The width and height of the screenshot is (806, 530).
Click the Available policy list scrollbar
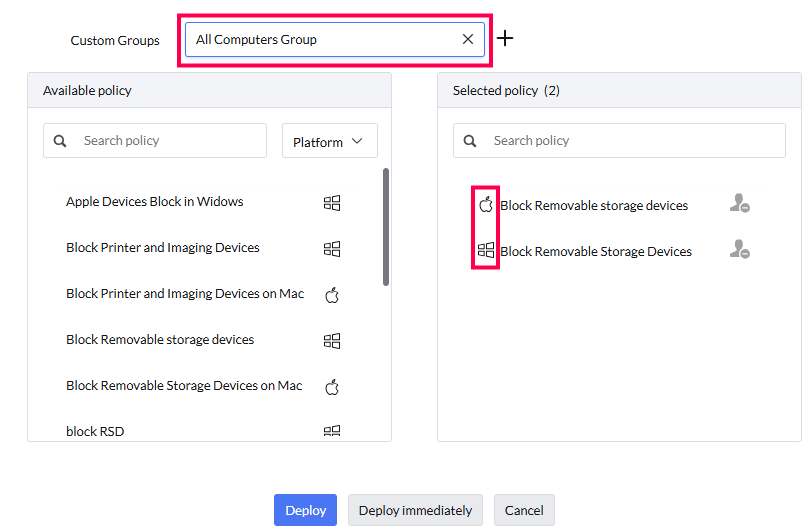(x=386, y=228)
